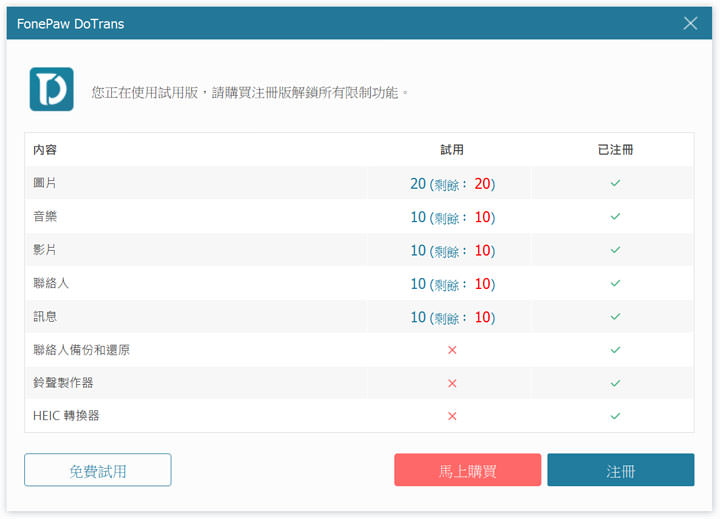Select the 內容 column header
The height and width of the screenshot is (519, 720).
[45, 150]
